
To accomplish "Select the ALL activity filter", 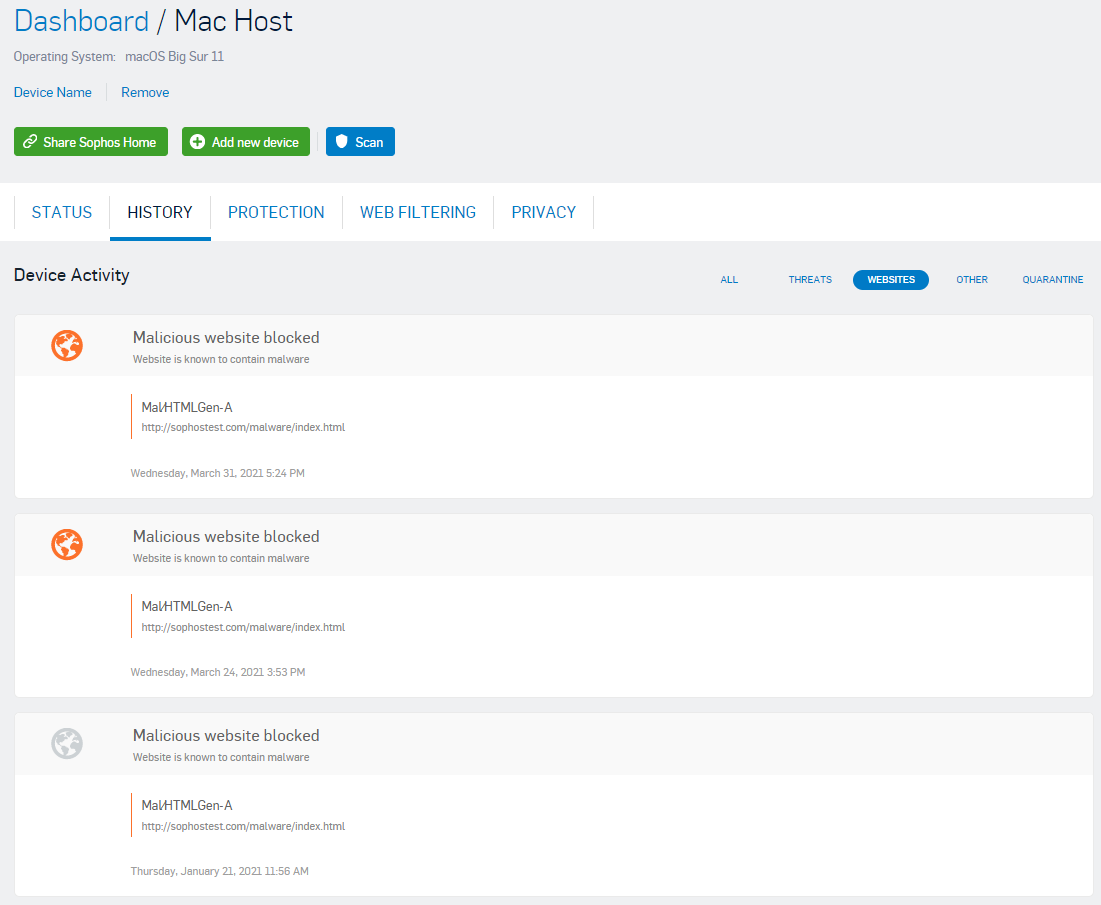I will click(x=729, y=280).
